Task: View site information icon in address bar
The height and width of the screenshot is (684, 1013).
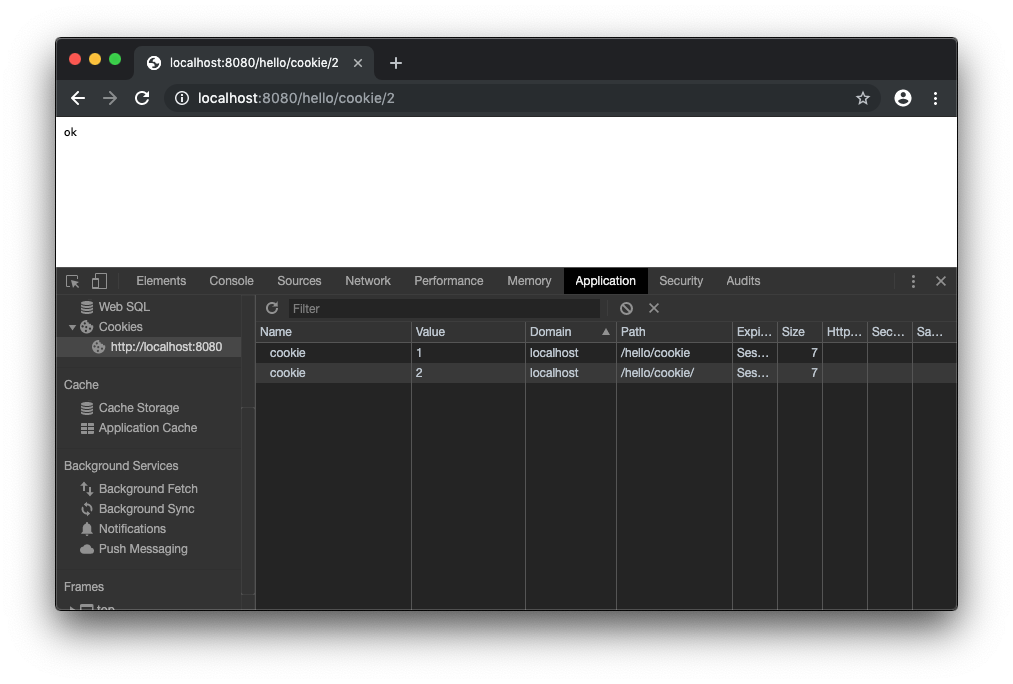Action: click(182, 98)
